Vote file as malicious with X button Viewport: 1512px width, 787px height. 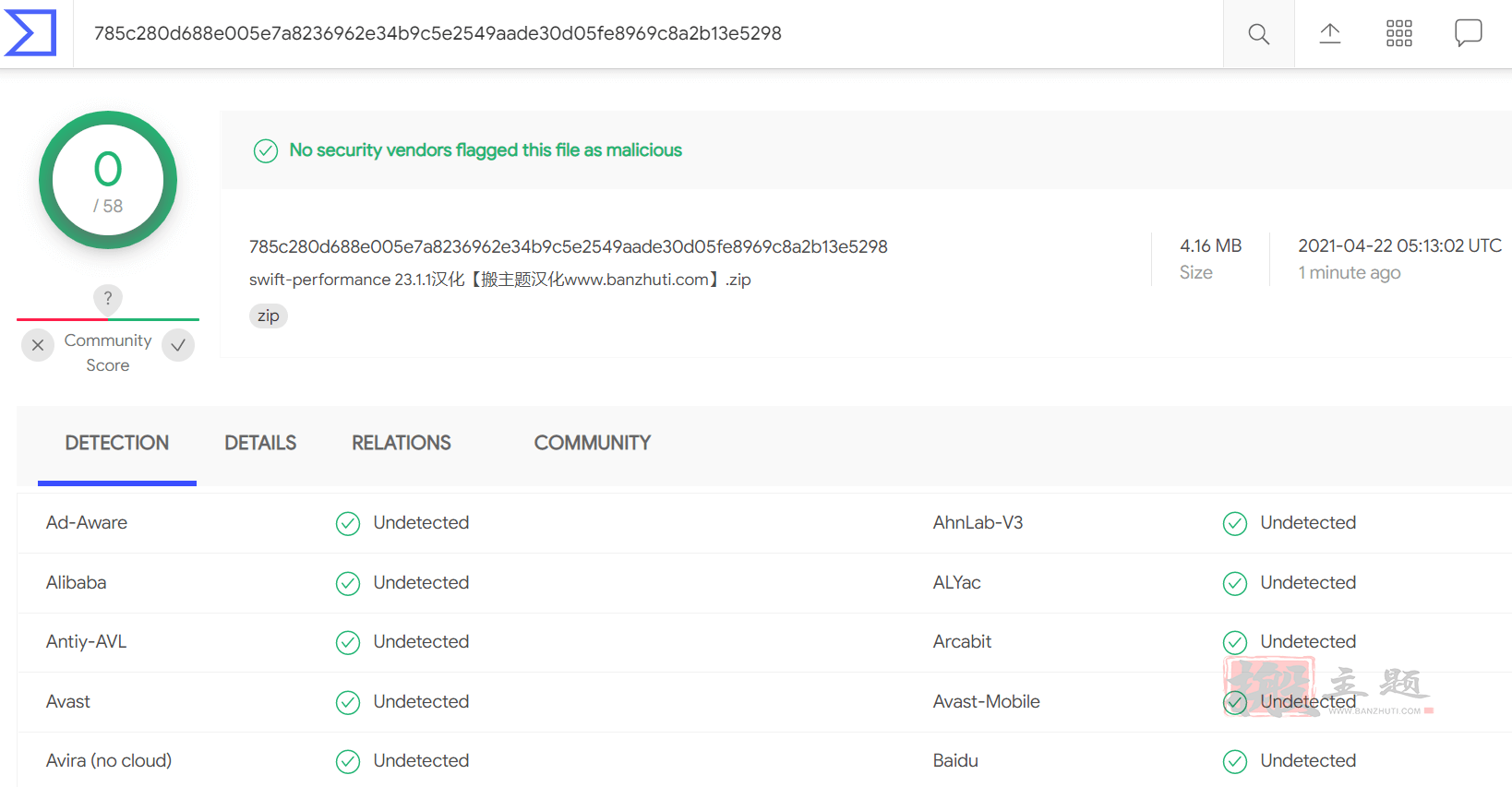tap(38, 345)
